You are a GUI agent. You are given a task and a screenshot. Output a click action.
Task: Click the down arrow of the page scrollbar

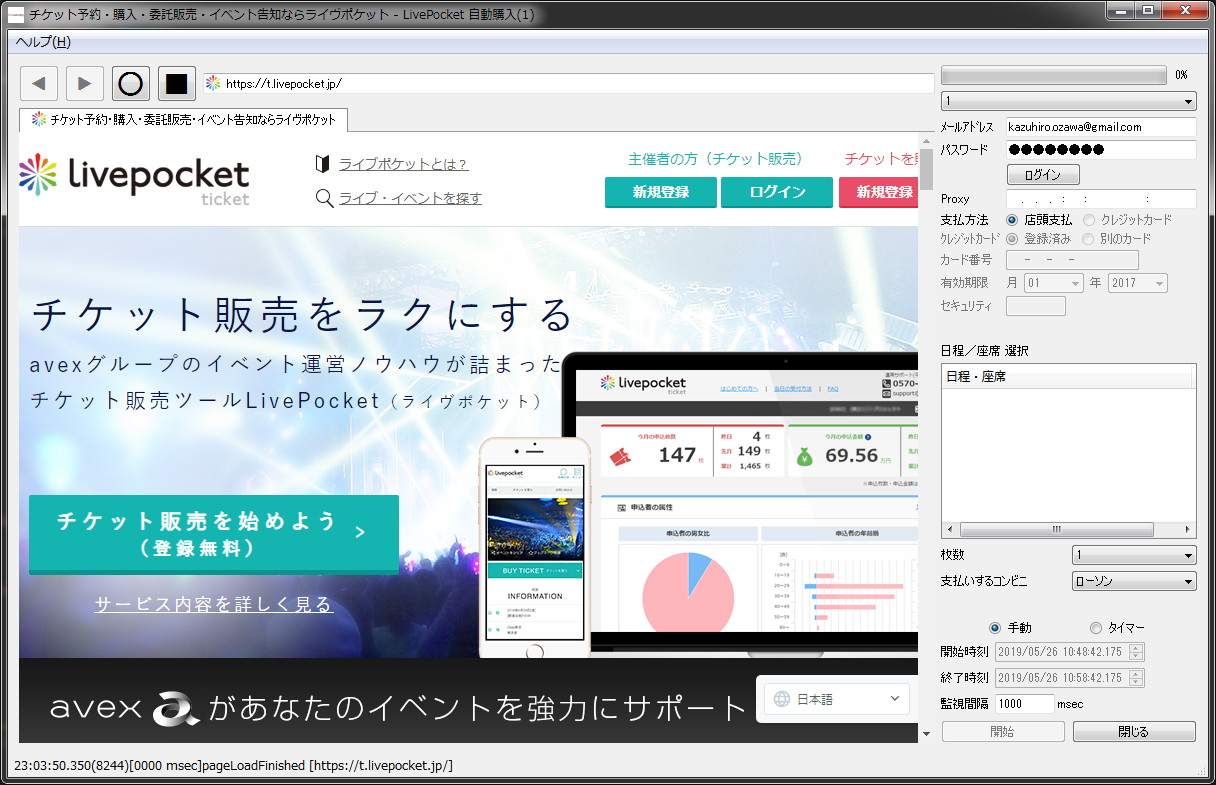[x=926, y=735]
